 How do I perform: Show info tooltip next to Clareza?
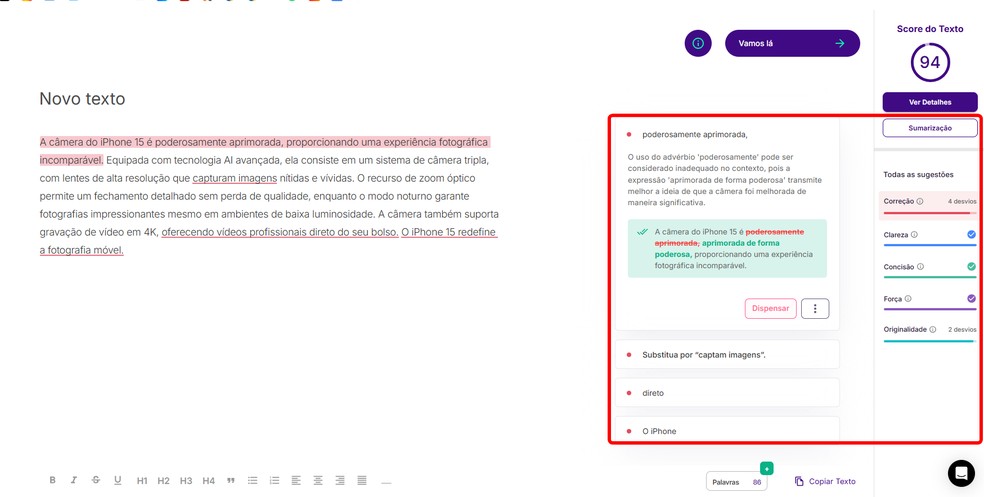(914, 235)
